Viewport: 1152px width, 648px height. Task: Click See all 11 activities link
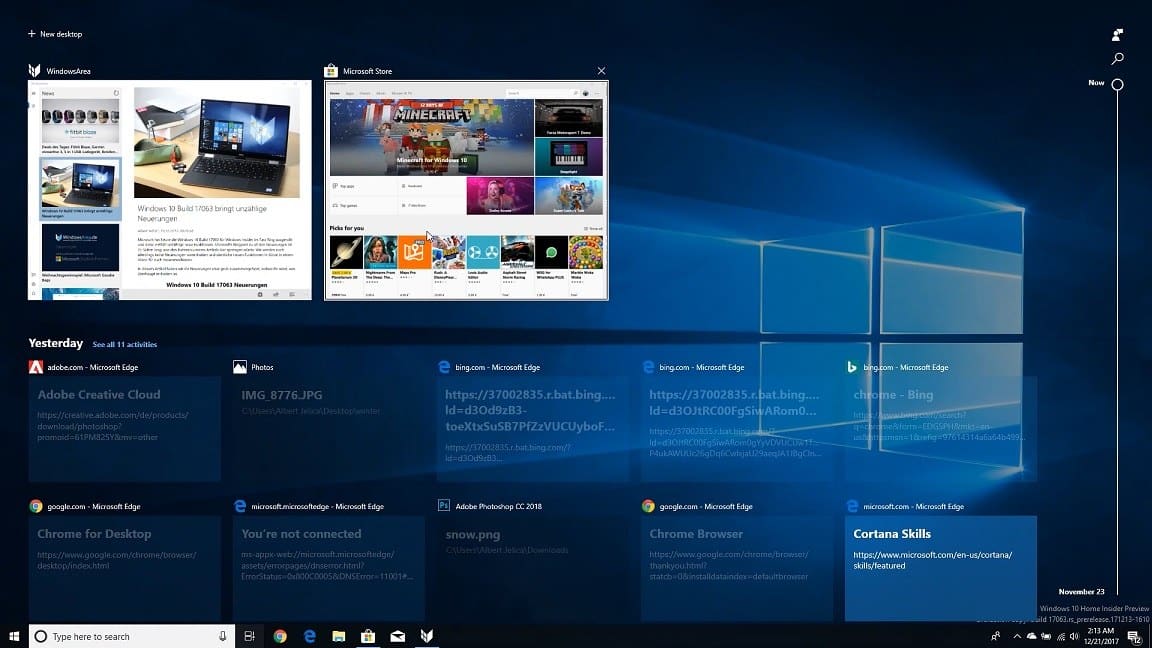tap(124, 344)
